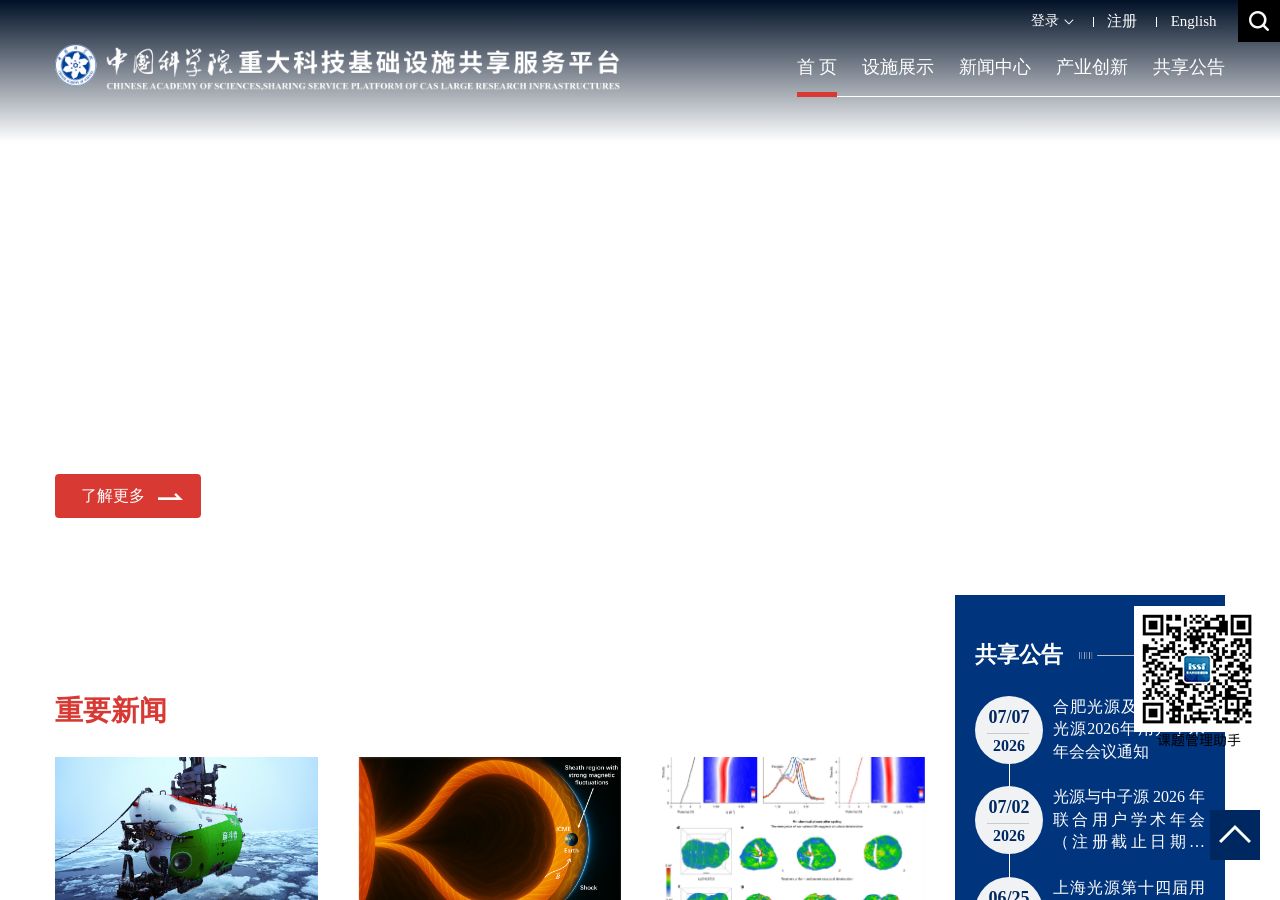
Task: Click the 共享公告 panel heading
Action: [x=1019, y=655]
